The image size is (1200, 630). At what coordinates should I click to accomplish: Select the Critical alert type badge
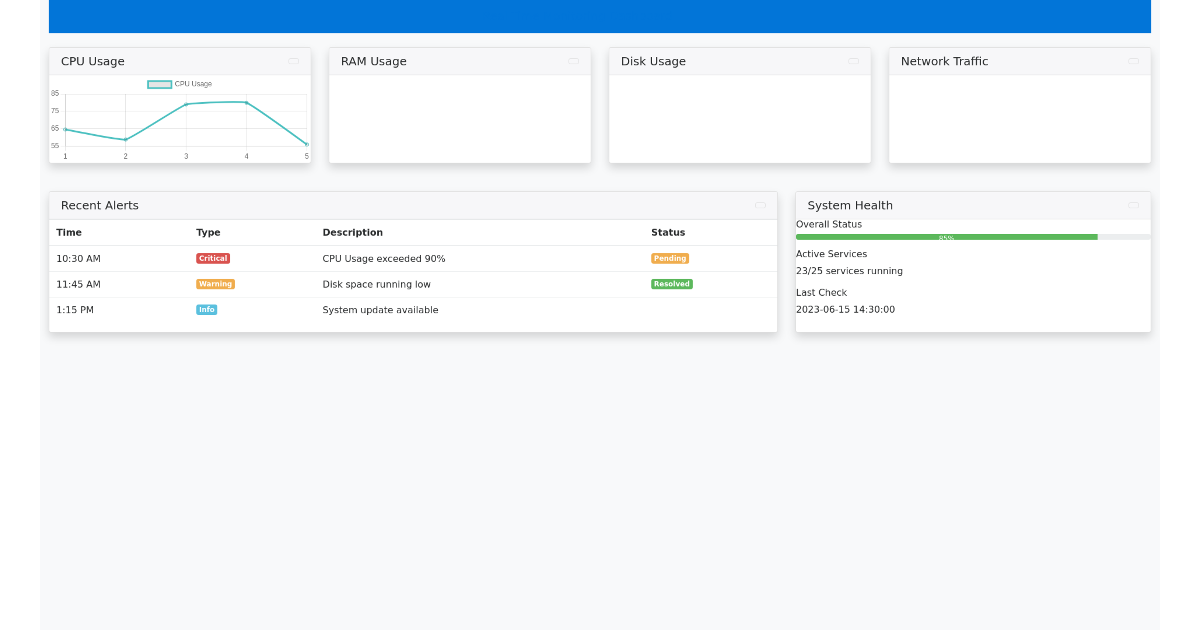[212, 258]
